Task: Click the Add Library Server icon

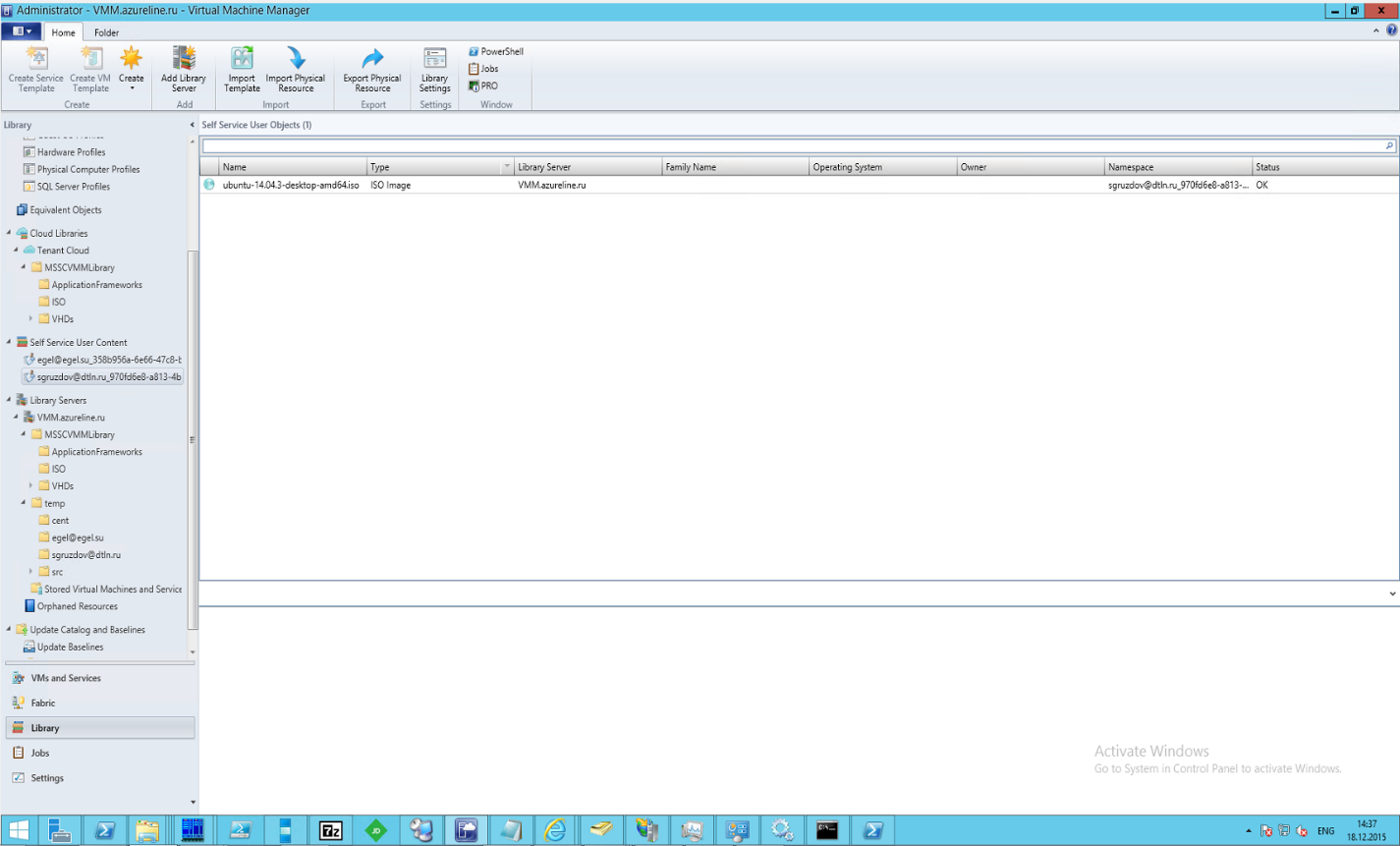Action: coord(184,69)
